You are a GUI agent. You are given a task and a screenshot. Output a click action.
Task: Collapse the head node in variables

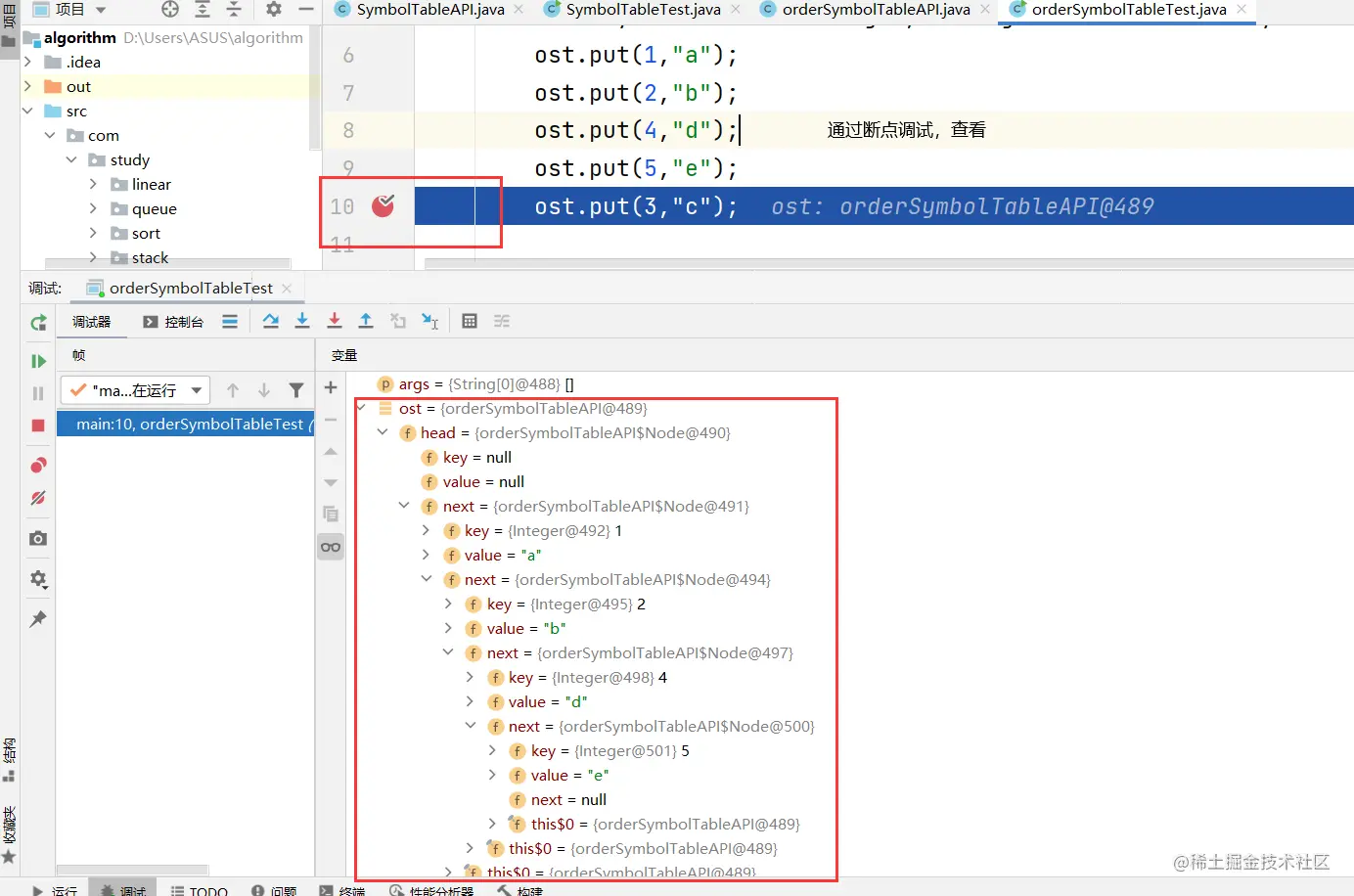click(383, 432)
